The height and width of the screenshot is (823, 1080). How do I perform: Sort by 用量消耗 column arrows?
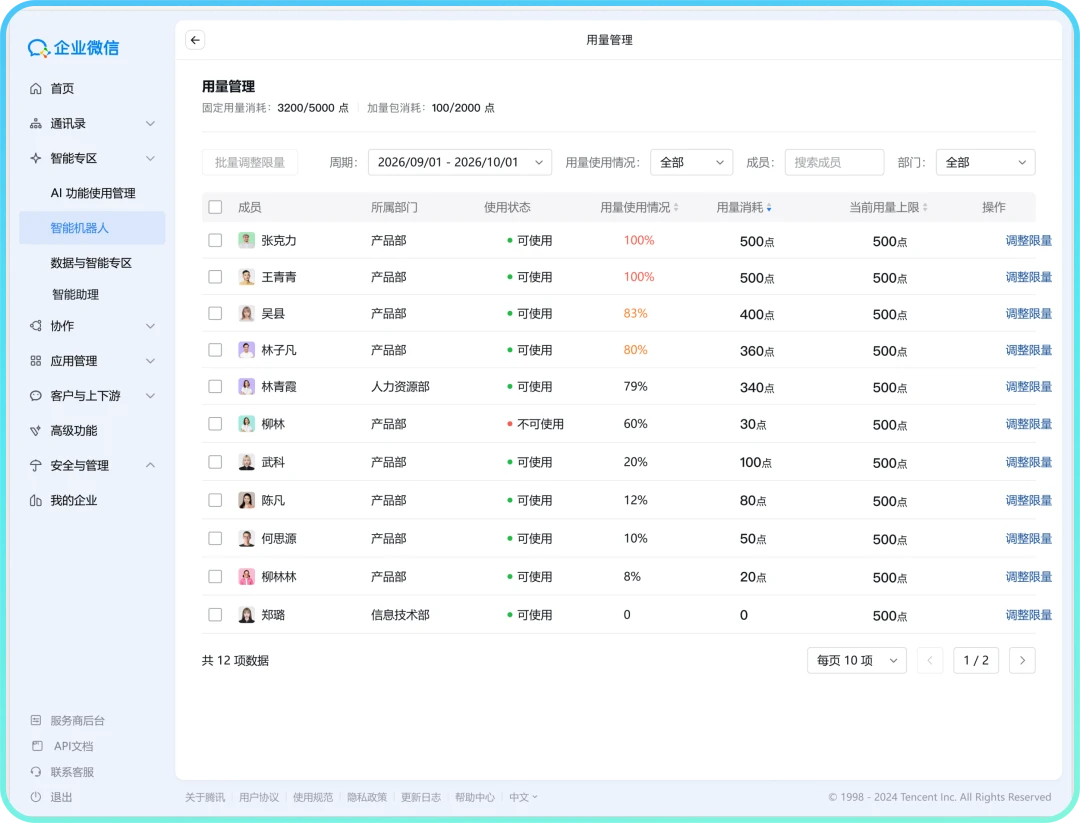pos(769,207)
